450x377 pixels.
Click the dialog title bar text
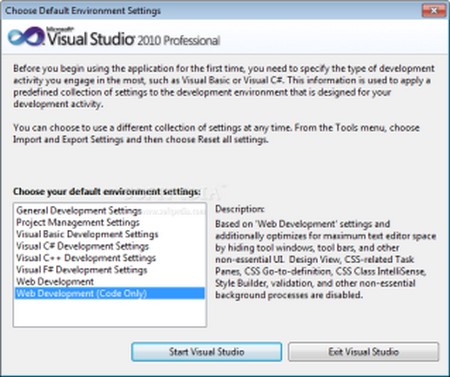point(83,11)
